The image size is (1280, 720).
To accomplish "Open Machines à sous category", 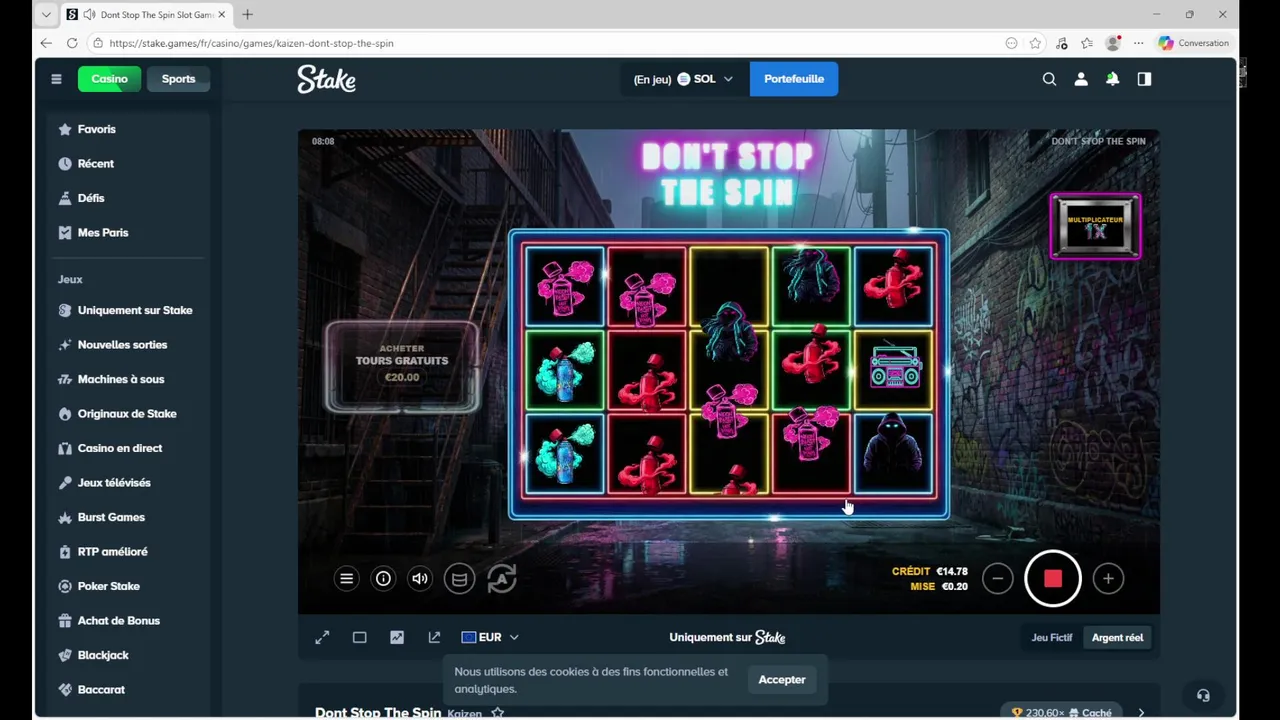I will pyautogui.click(x=122, y=379).
